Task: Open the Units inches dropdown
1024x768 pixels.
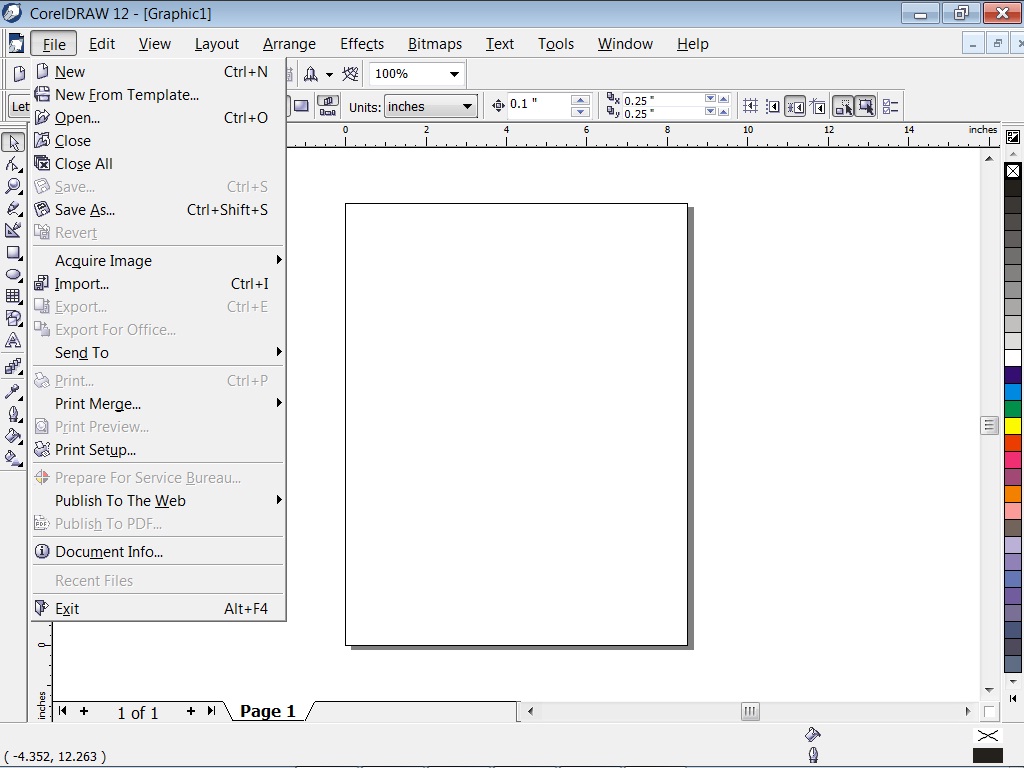Action: click(x=468, y=106)
